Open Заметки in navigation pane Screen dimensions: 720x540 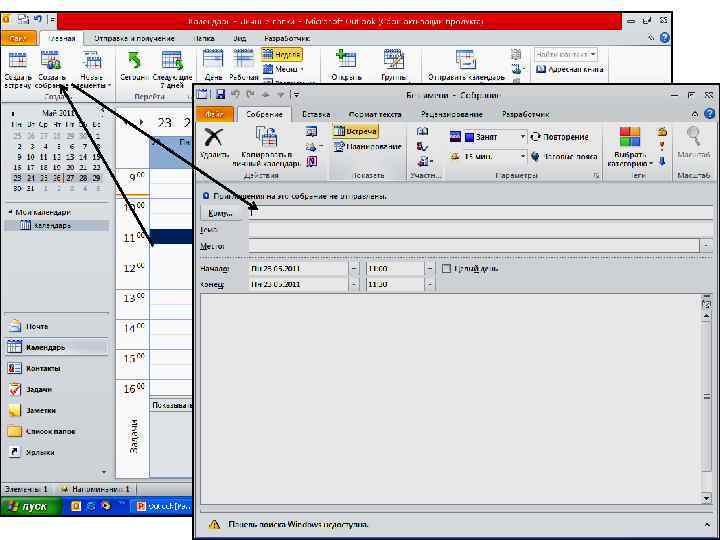57,411
